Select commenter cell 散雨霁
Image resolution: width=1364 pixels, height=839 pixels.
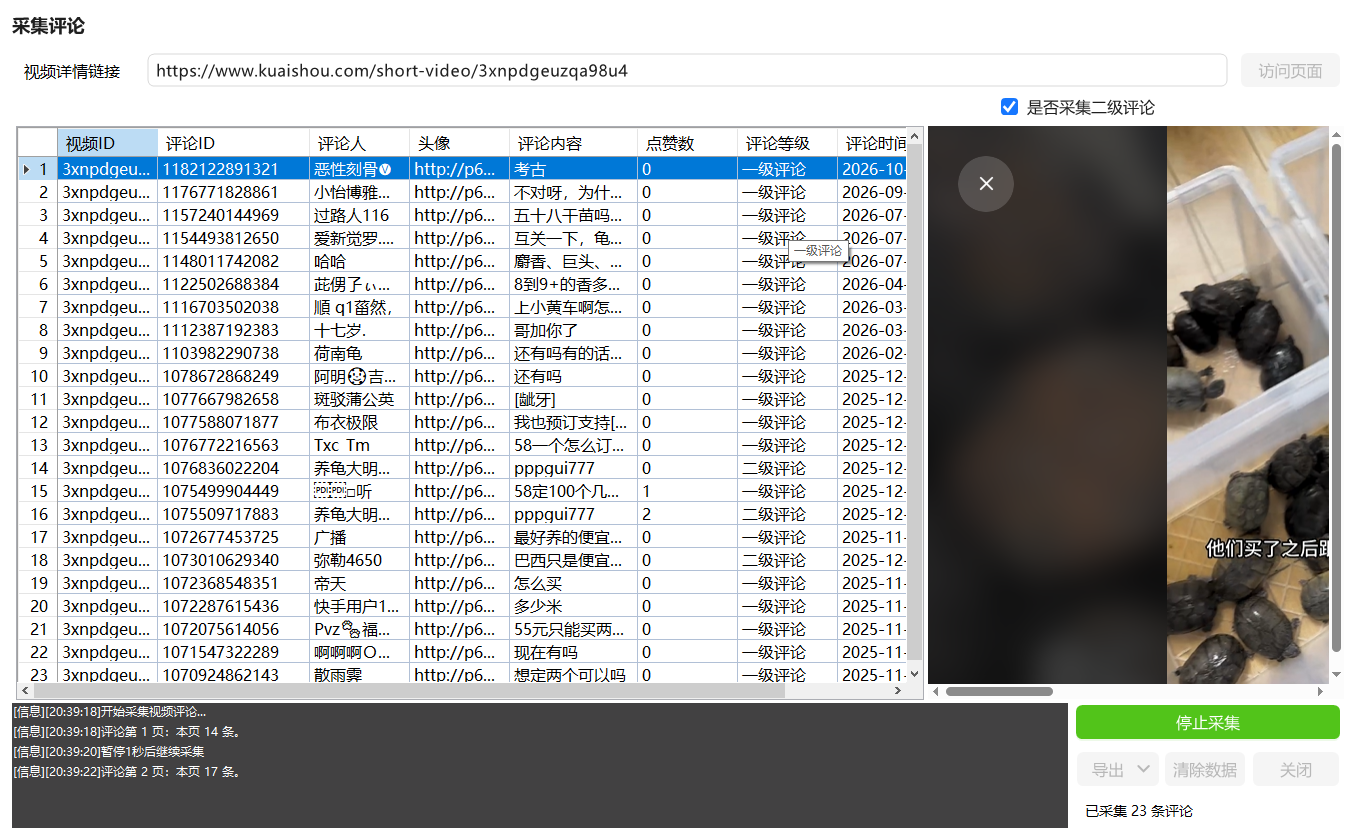click(x=359, y=674)
